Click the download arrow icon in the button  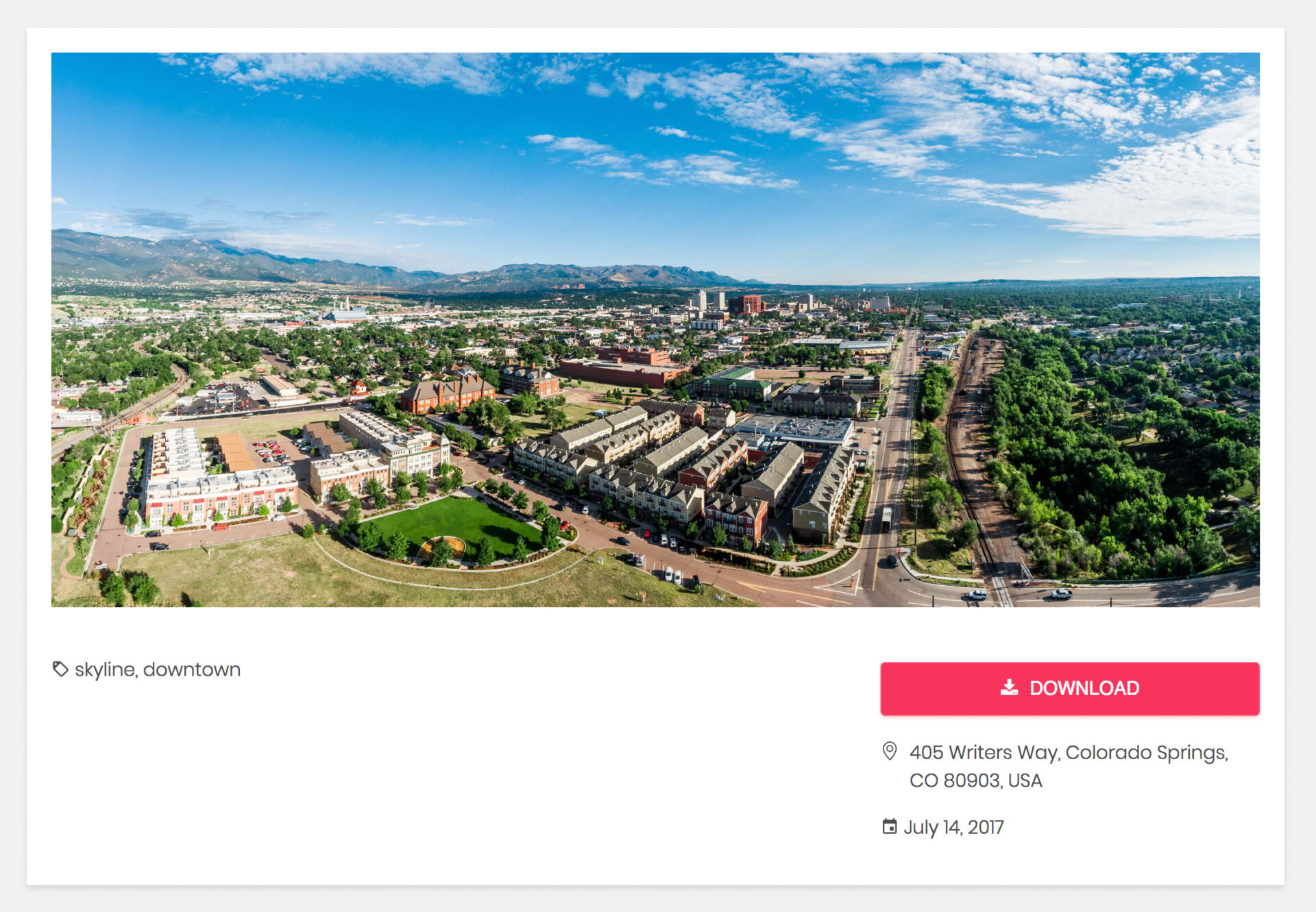1009,687
